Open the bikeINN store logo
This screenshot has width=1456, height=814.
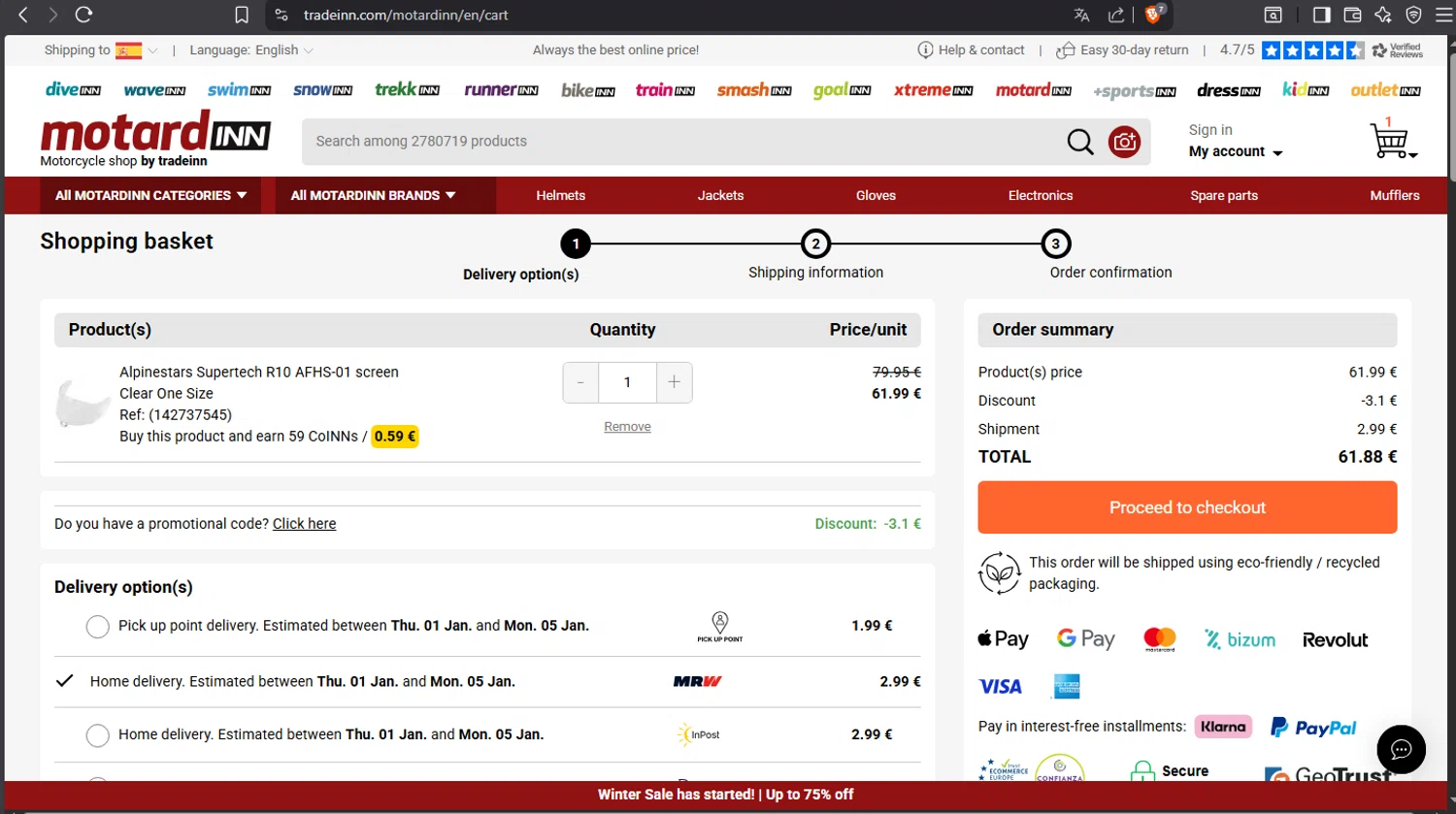click(x=588, y=90)
